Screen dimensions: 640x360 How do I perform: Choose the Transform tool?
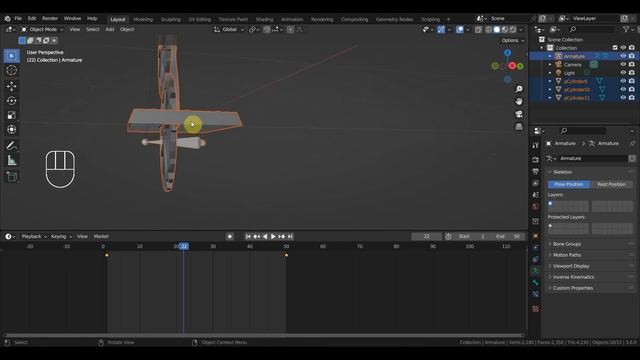click(11, 129)
